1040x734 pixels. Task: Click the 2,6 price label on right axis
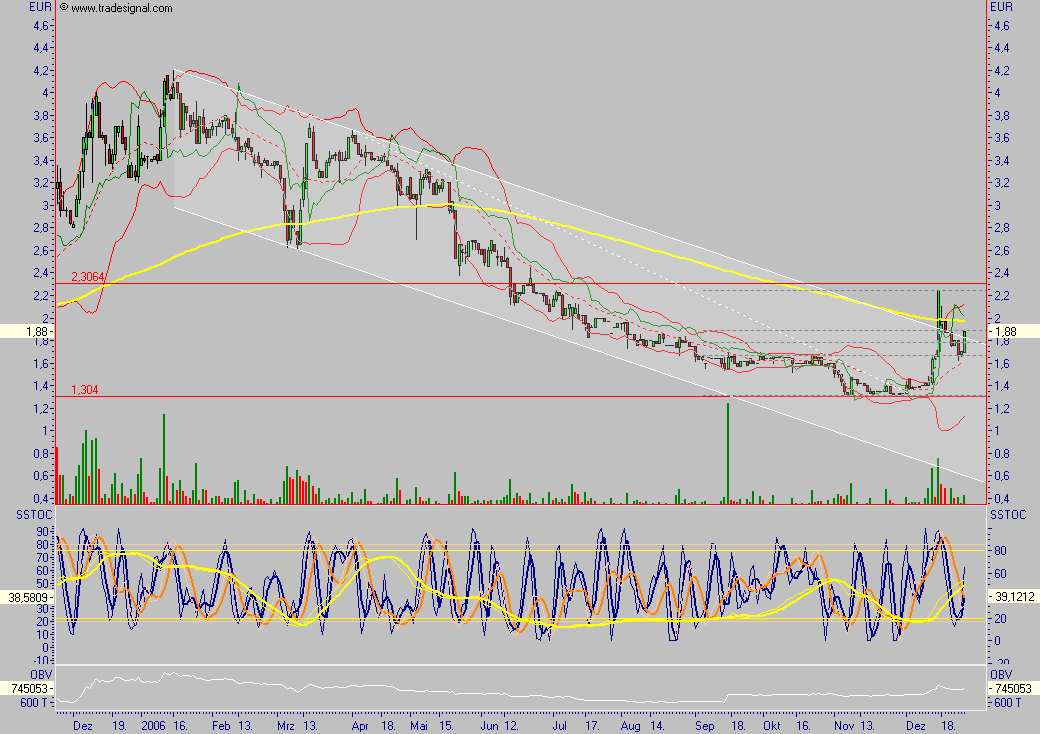pyautogui.click(x=1002, y=251)
